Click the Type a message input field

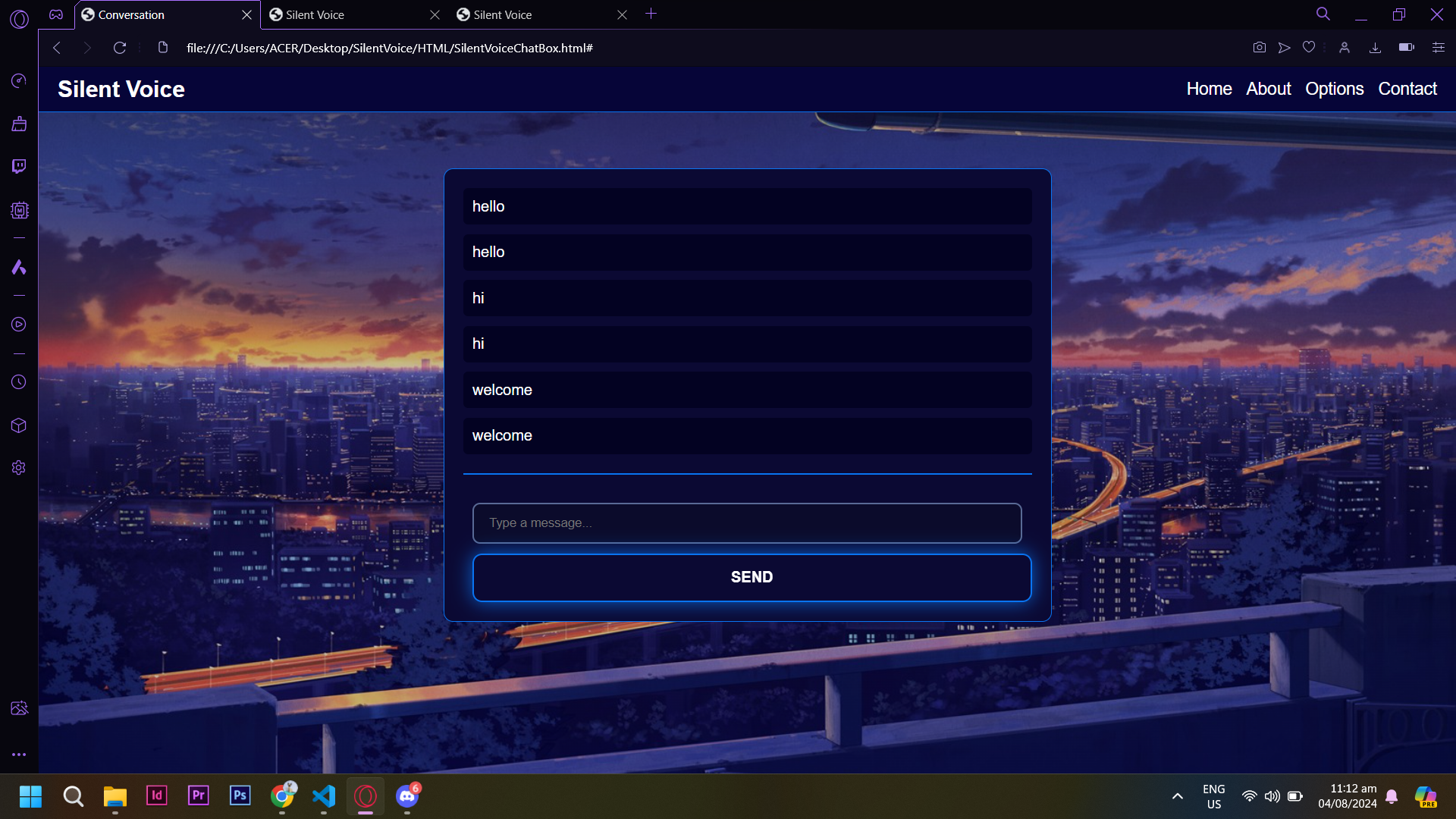click(x=746, y=523)
